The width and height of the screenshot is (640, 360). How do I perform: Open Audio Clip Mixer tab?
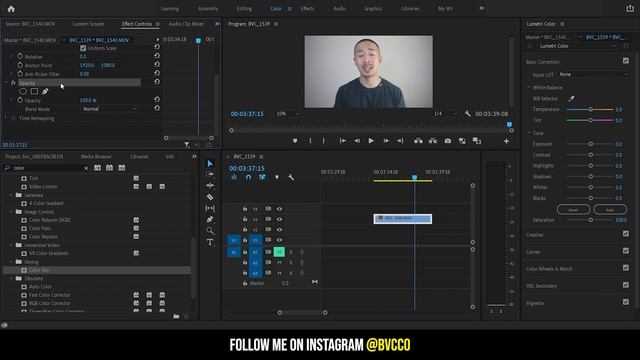186,24
